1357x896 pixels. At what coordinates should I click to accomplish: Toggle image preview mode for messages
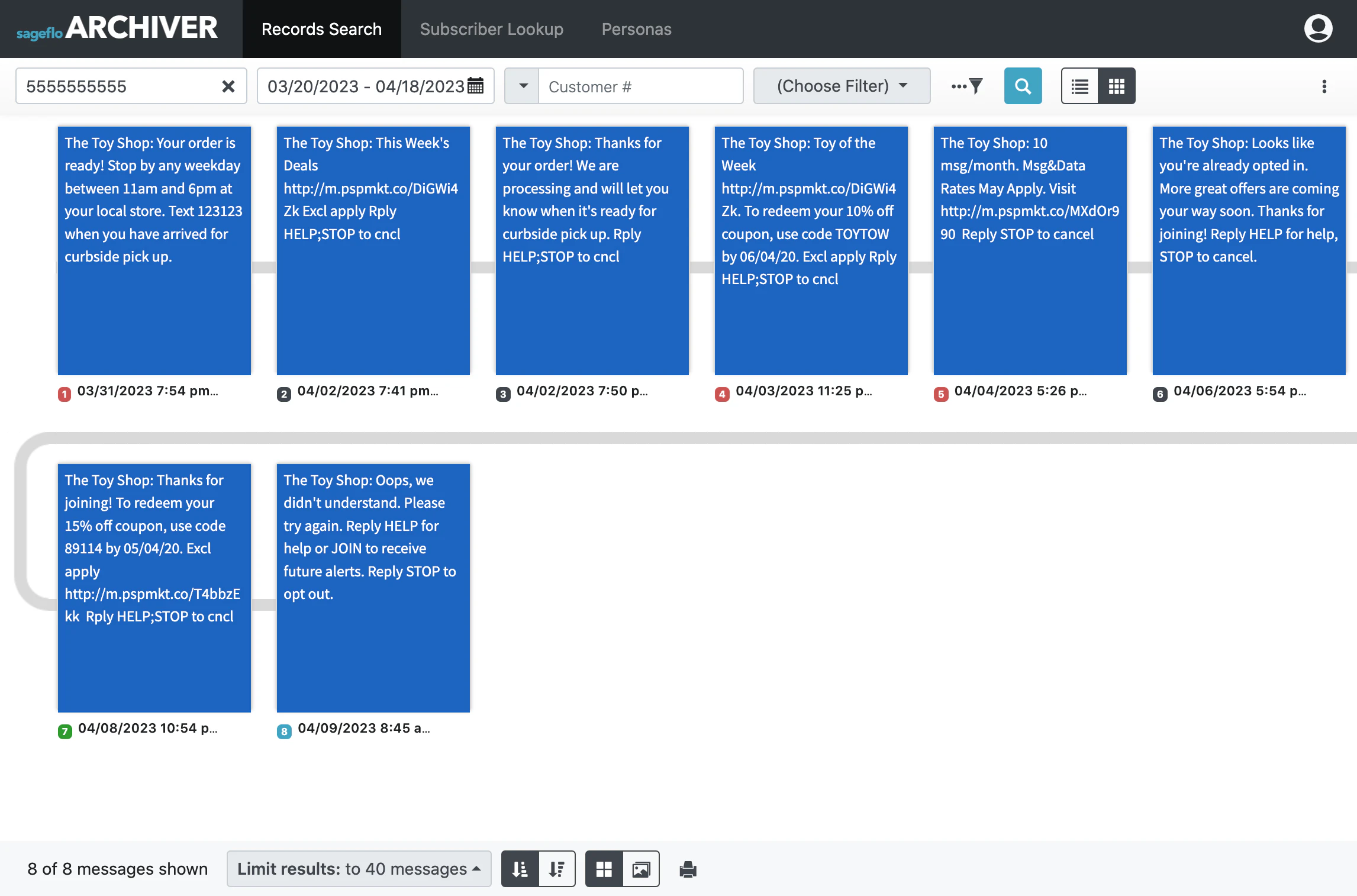641,868
